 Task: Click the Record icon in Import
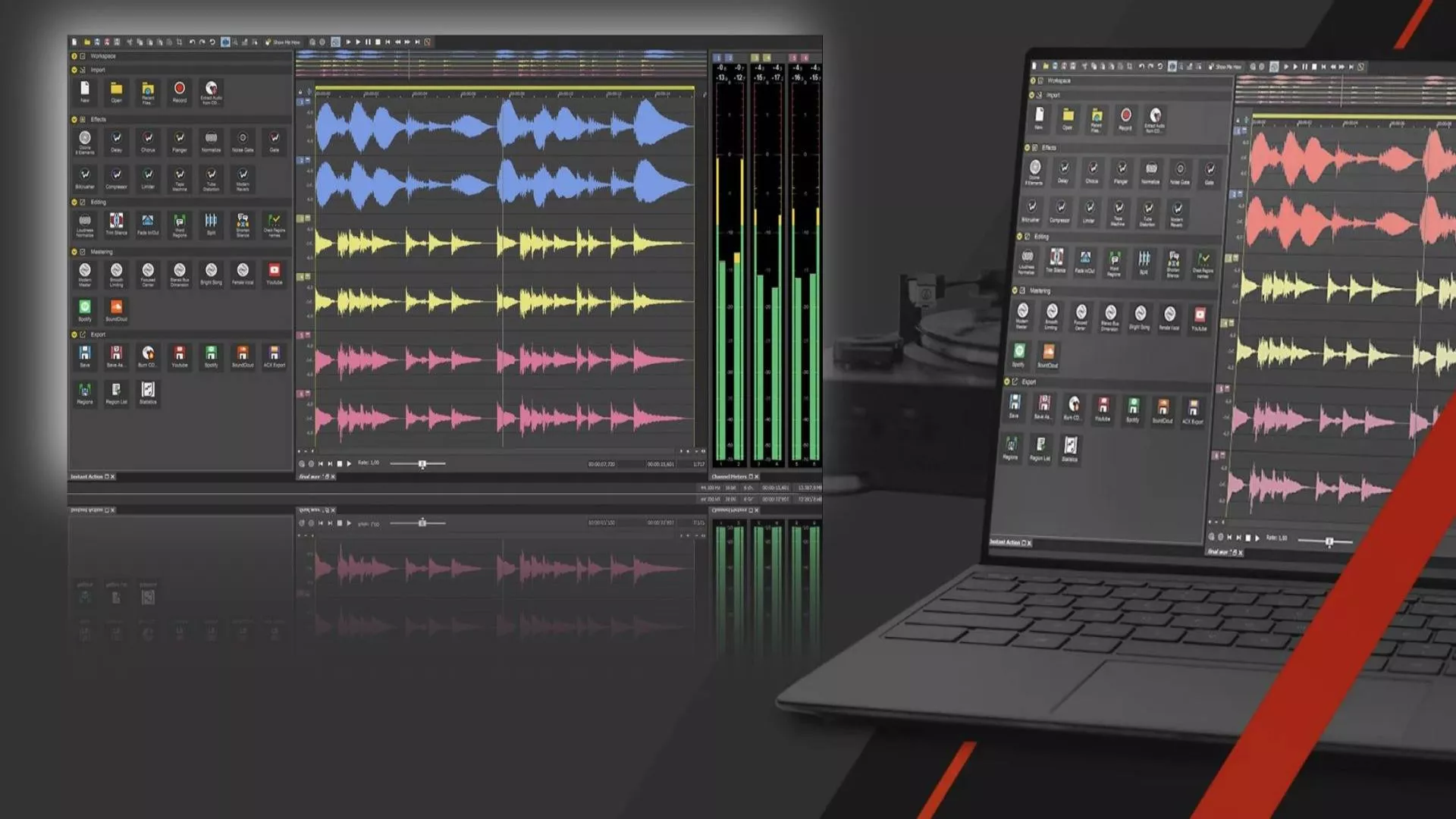tap(180, 89)
